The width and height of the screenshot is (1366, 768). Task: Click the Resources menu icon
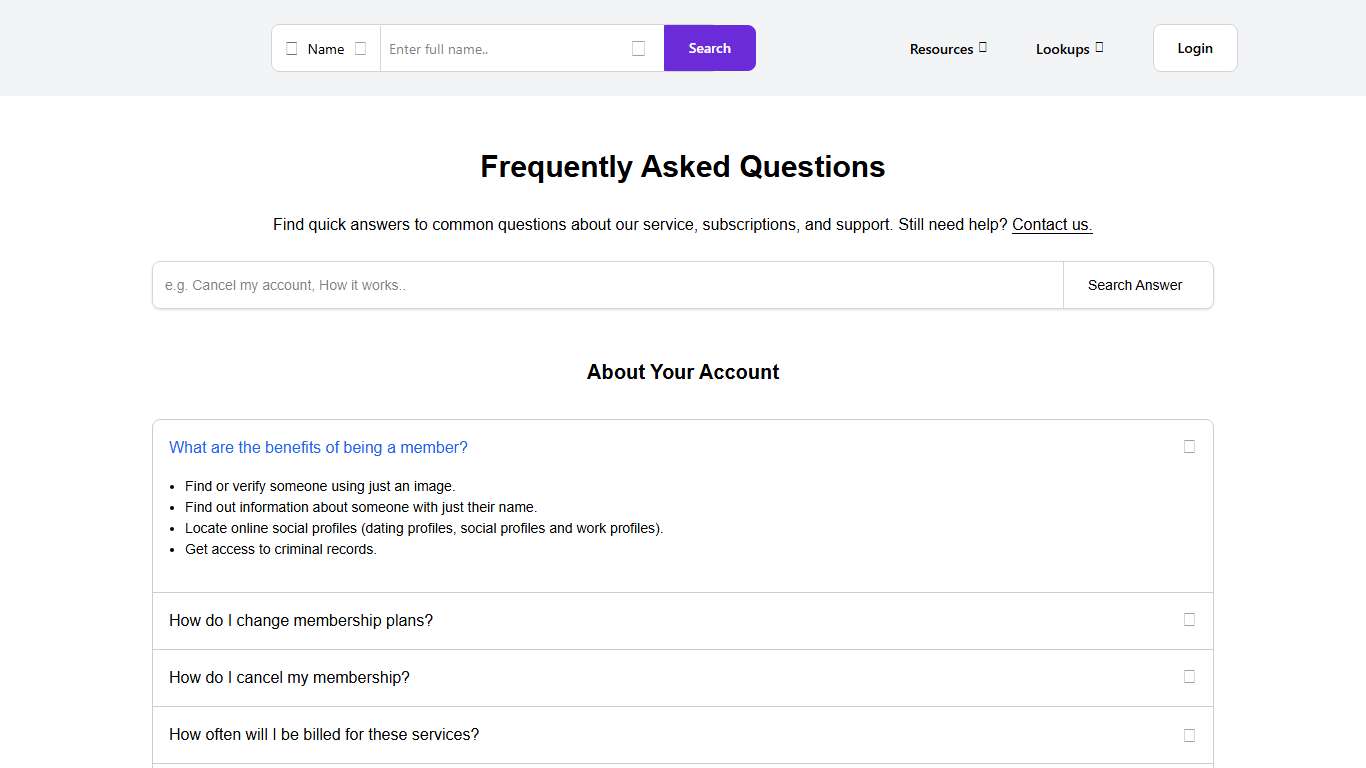[983, 48]
